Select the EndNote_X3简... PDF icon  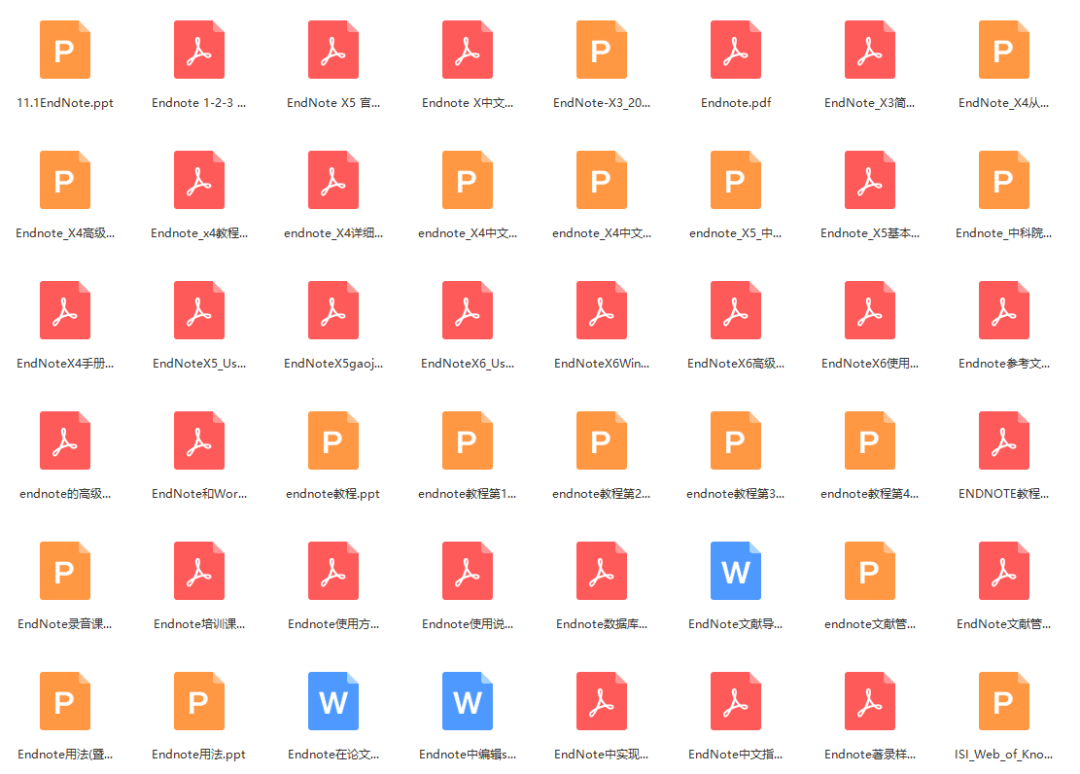tap(870, 50)
